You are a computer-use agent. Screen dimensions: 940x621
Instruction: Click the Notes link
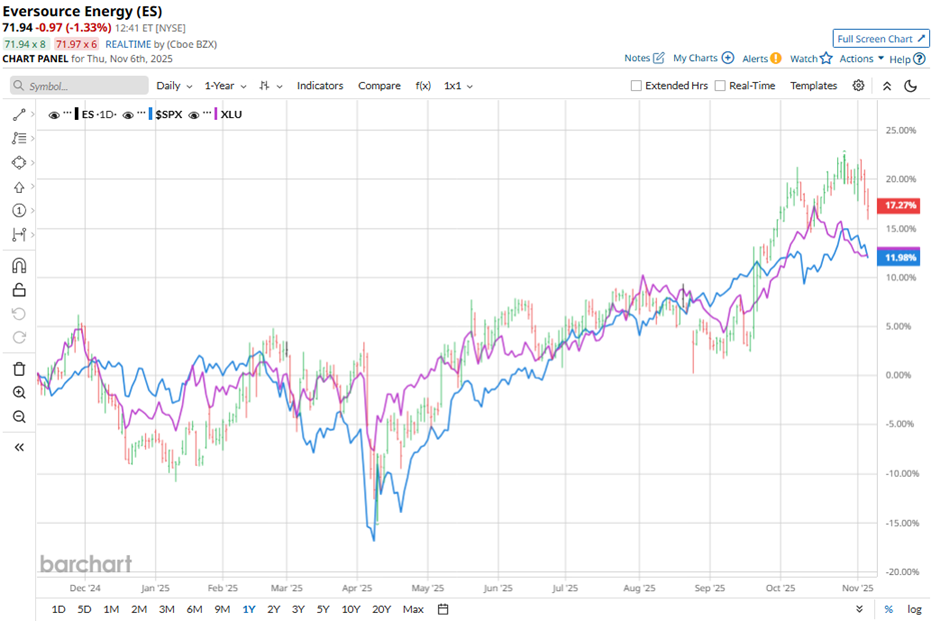click(x=637, y=58)
